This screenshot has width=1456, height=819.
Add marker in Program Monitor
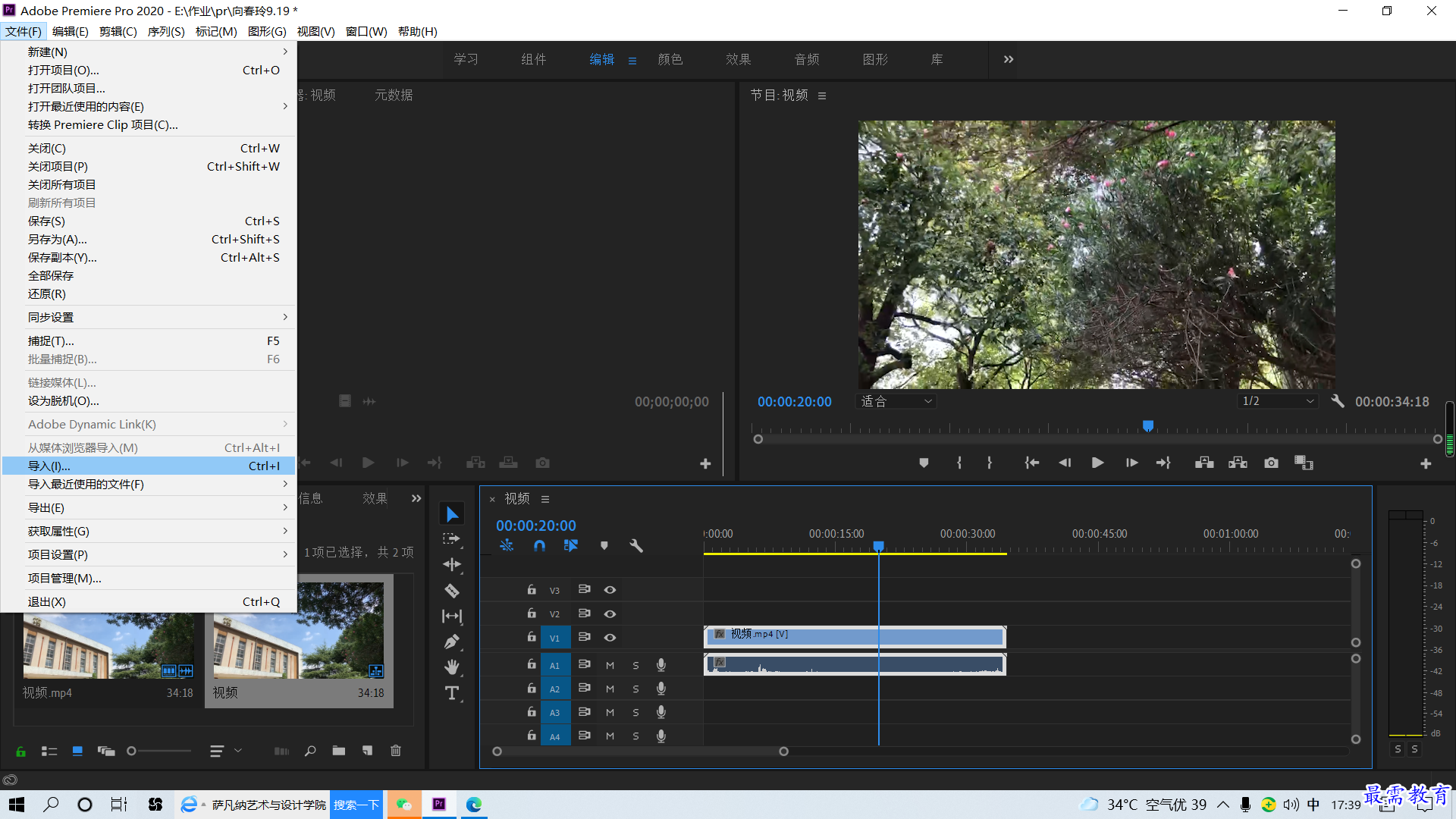pos(924,463)
